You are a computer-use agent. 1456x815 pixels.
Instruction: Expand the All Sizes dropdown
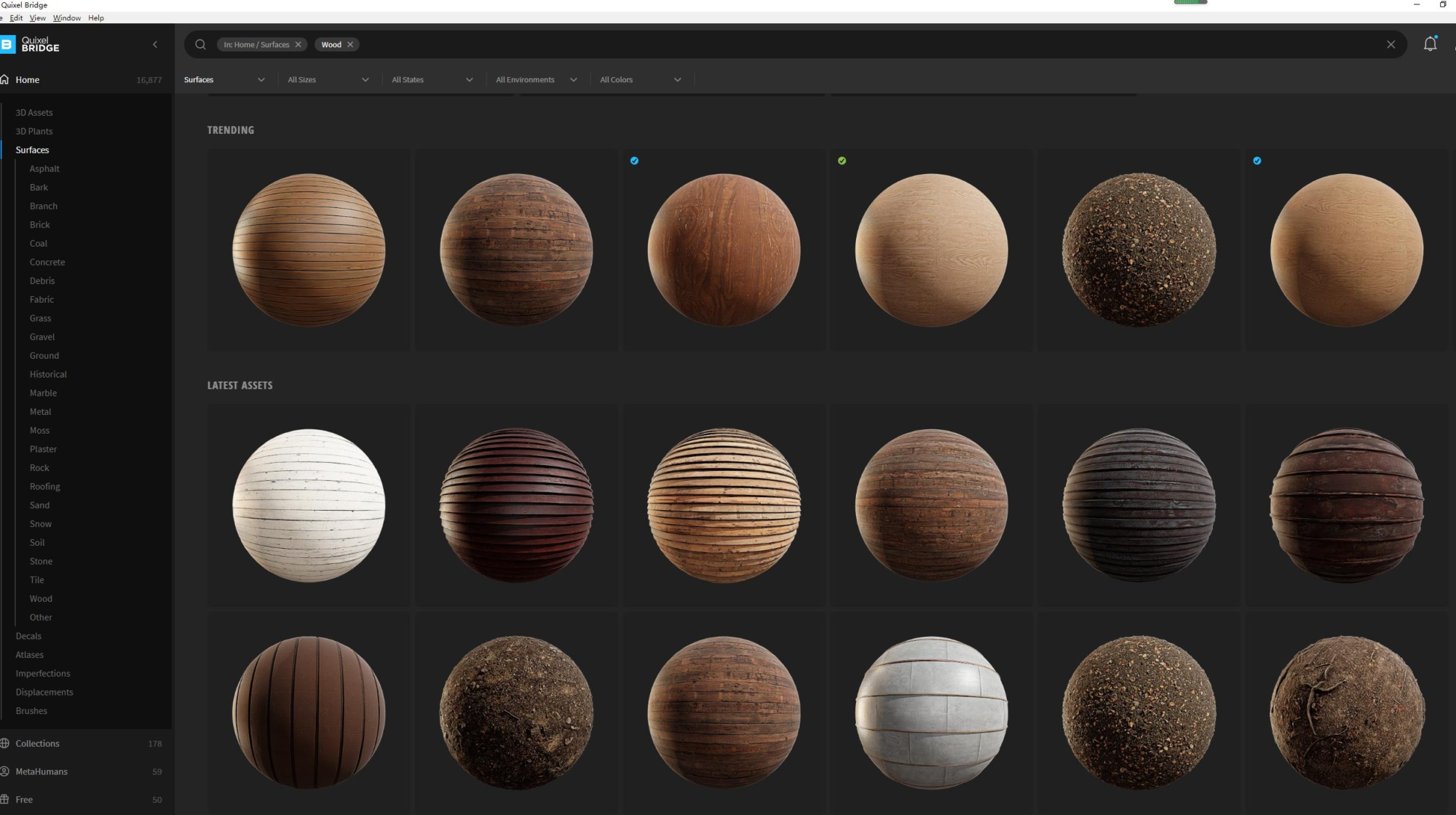coord(328,80)
